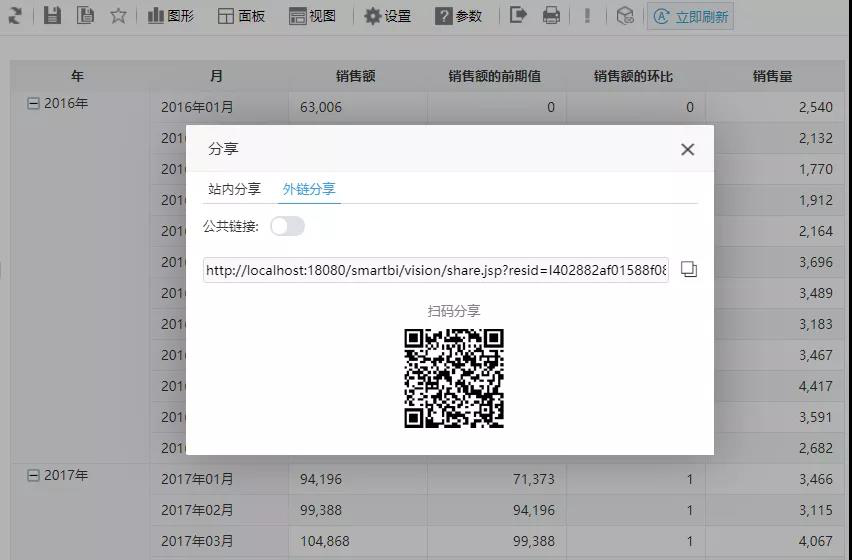Select the 2016年01月 cell
The image size is (852, 560).
(220, 107)
